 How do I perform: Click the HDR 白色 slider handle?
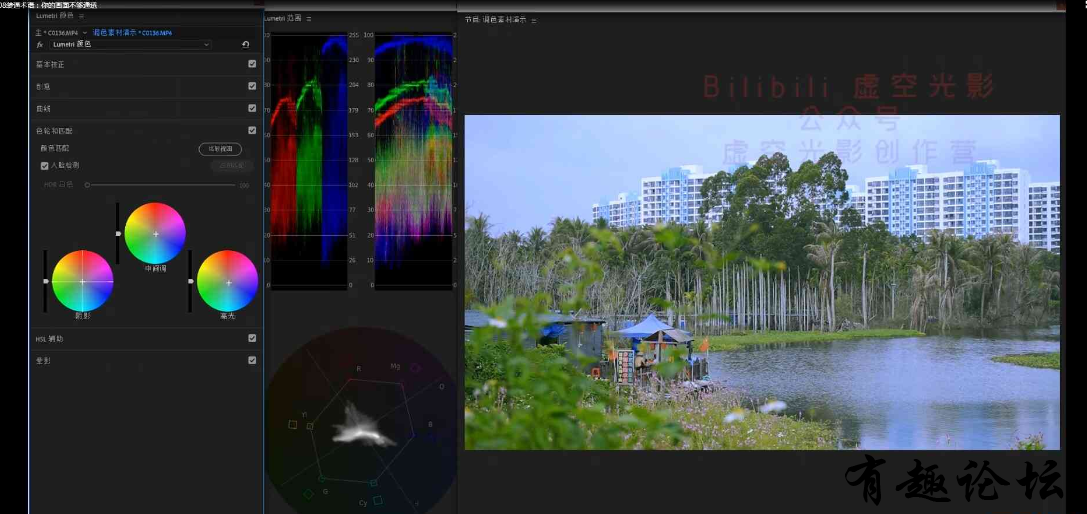pyautogui.click(x=87, y=185)
